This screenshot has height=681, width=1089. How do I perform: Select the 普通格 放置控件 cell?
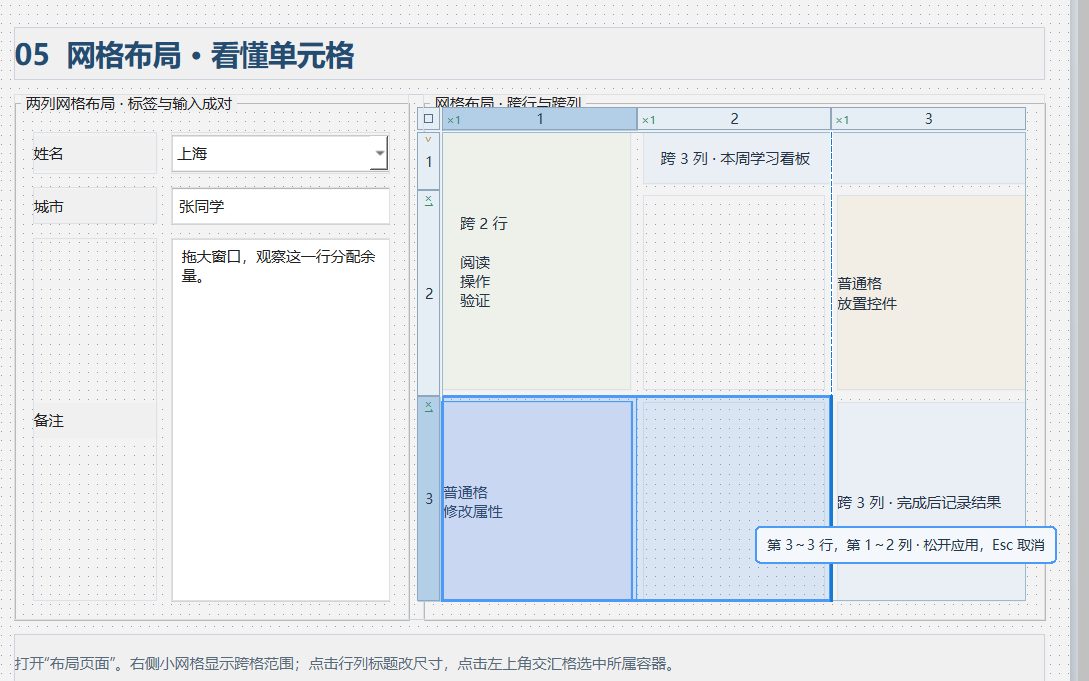pos(931,293)
